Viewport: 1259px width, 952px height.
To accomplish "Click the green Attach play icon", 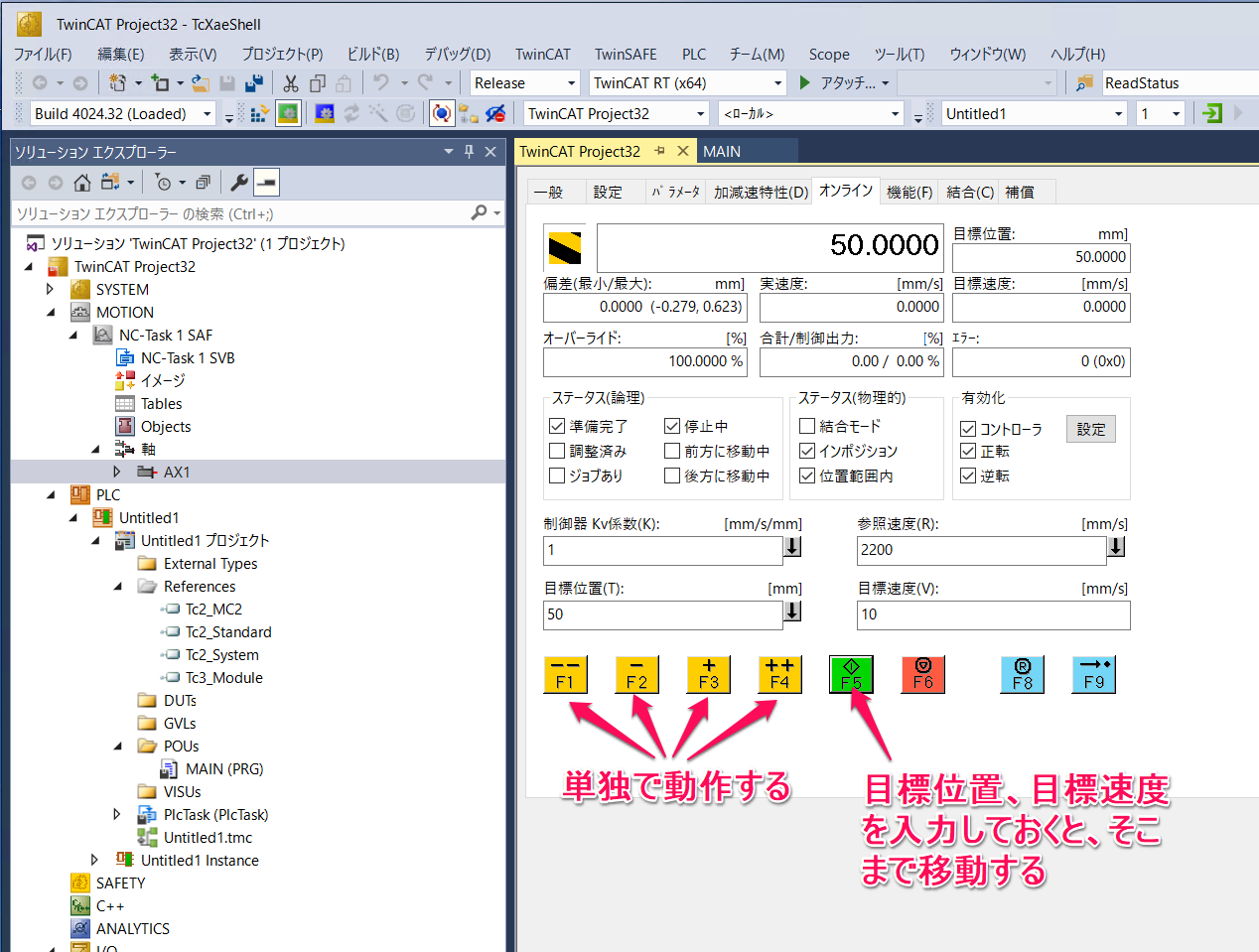I will (805, 83).
